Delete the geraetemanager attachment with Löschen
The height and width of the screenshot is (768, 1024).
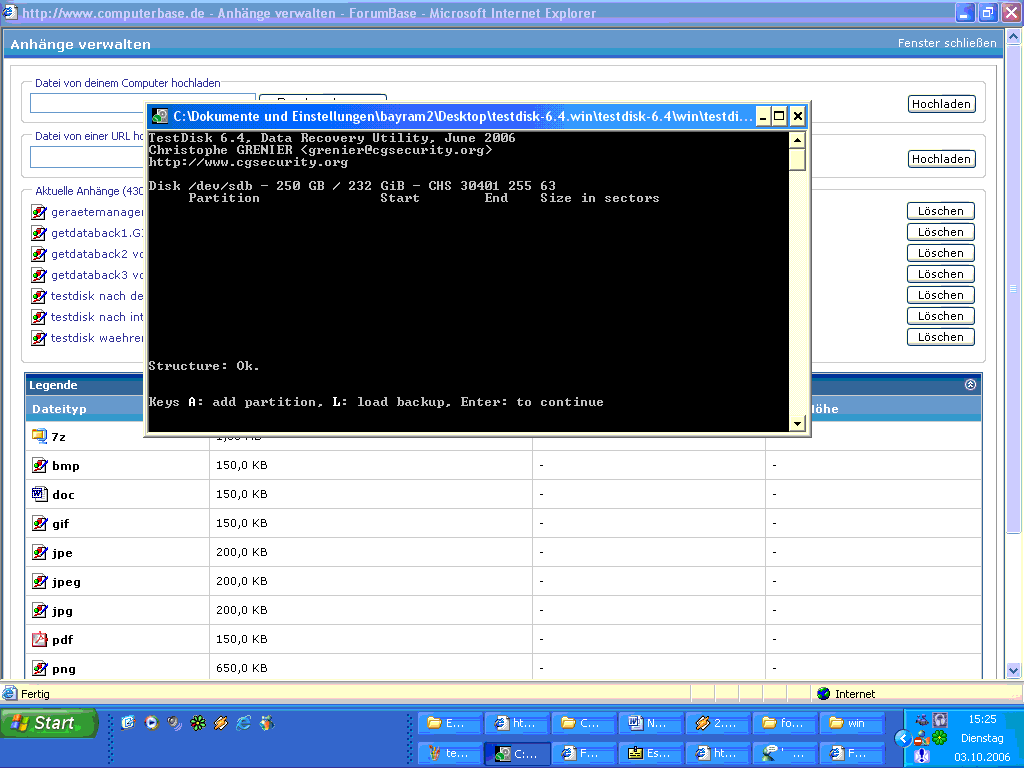(940, 211)
